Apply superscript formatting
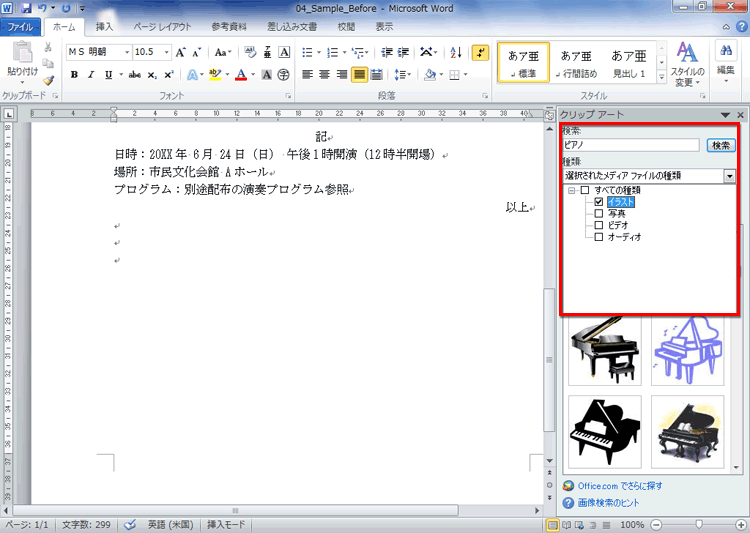 tap(168, 75)
